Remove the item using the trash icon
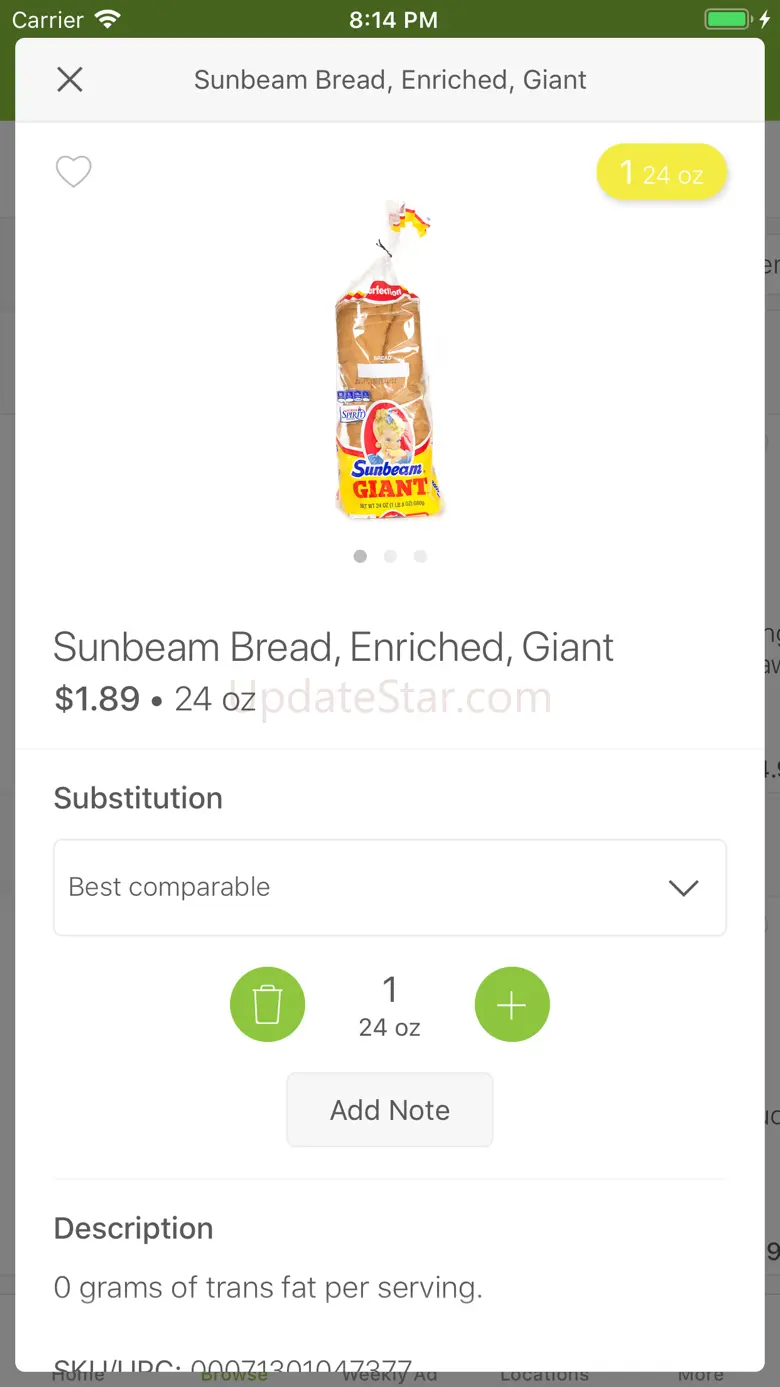This screenshot has height=1387, width=780. coord(267,1004)
